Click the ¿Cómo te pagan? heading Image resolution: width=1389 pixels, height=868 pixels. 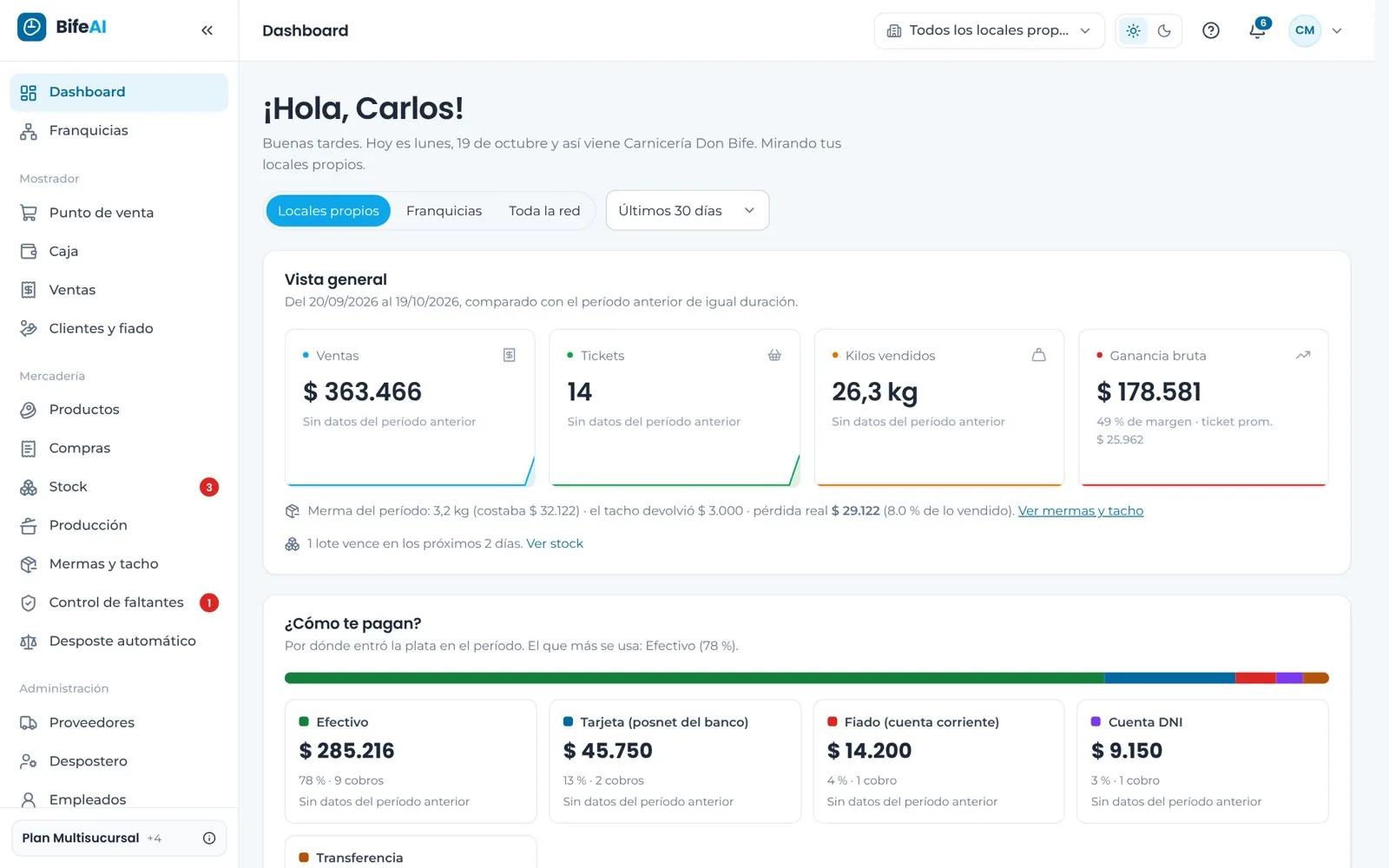pos(352,623)
